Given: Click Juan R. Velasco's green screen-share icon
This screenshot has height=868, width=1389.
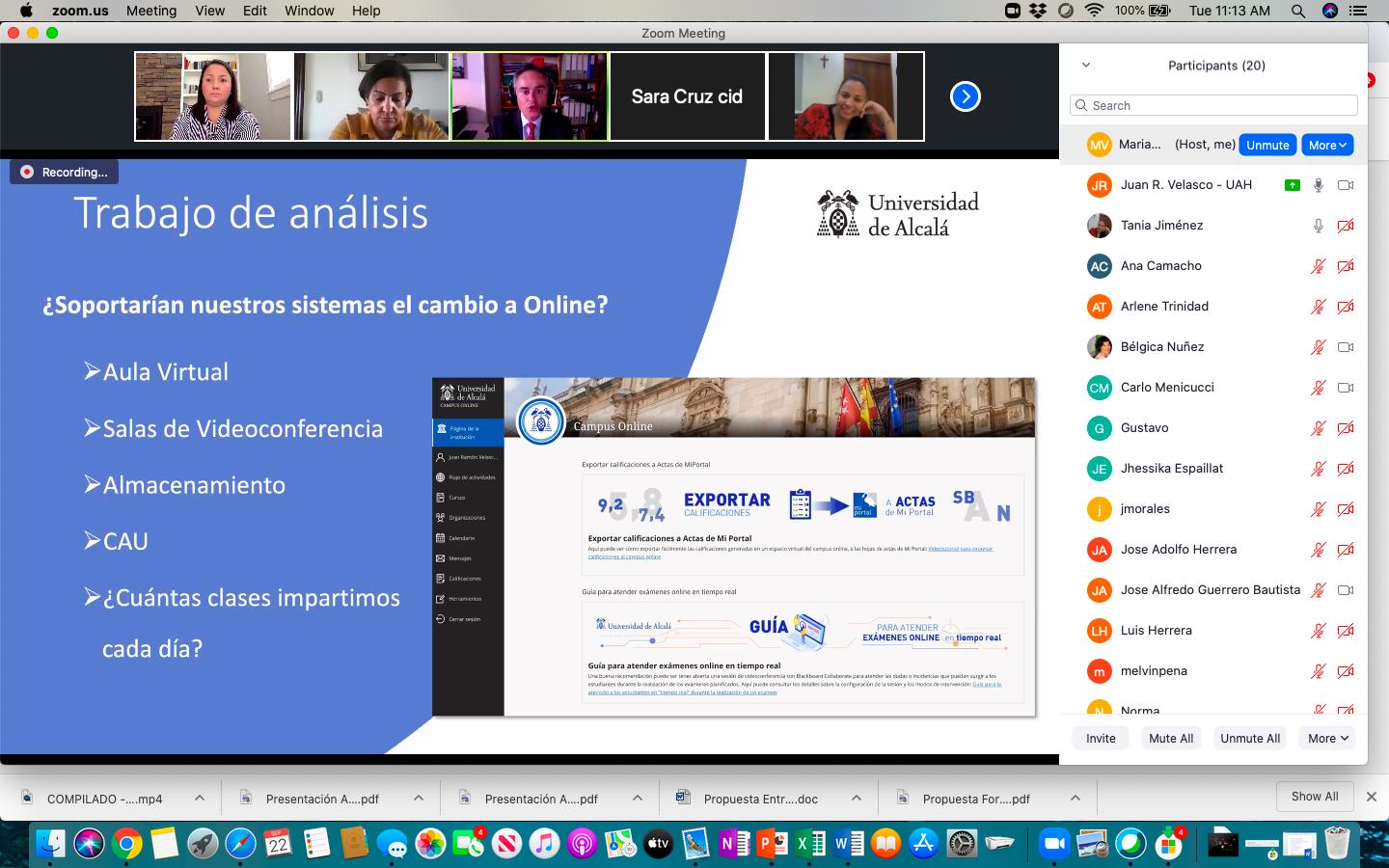Looking at the screenshot, I should coord(1292,185).
